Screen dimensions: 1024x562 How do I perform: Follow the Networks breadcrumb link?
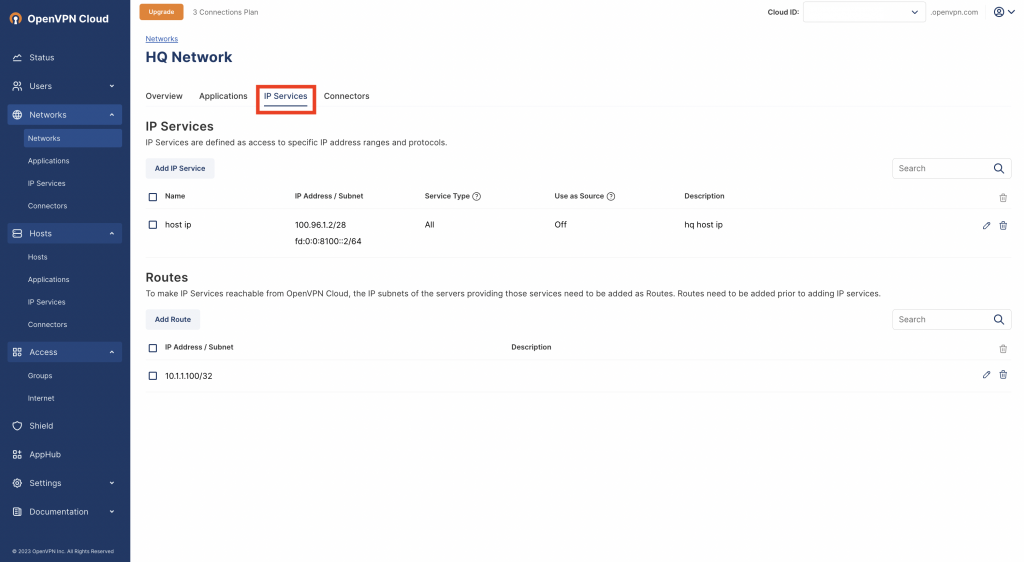[161, 39]
